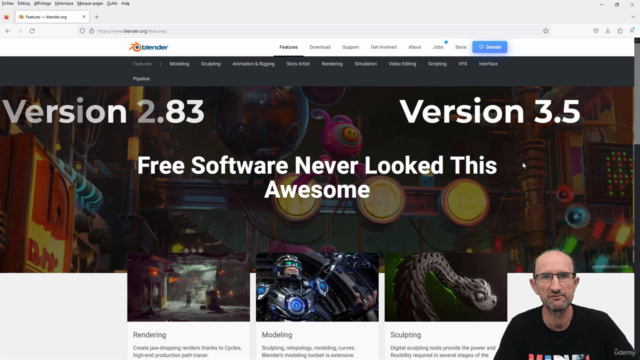Open the Rendering card thumbnail image
The height and width of the screenshot is (360, 640).
[189, 287]
